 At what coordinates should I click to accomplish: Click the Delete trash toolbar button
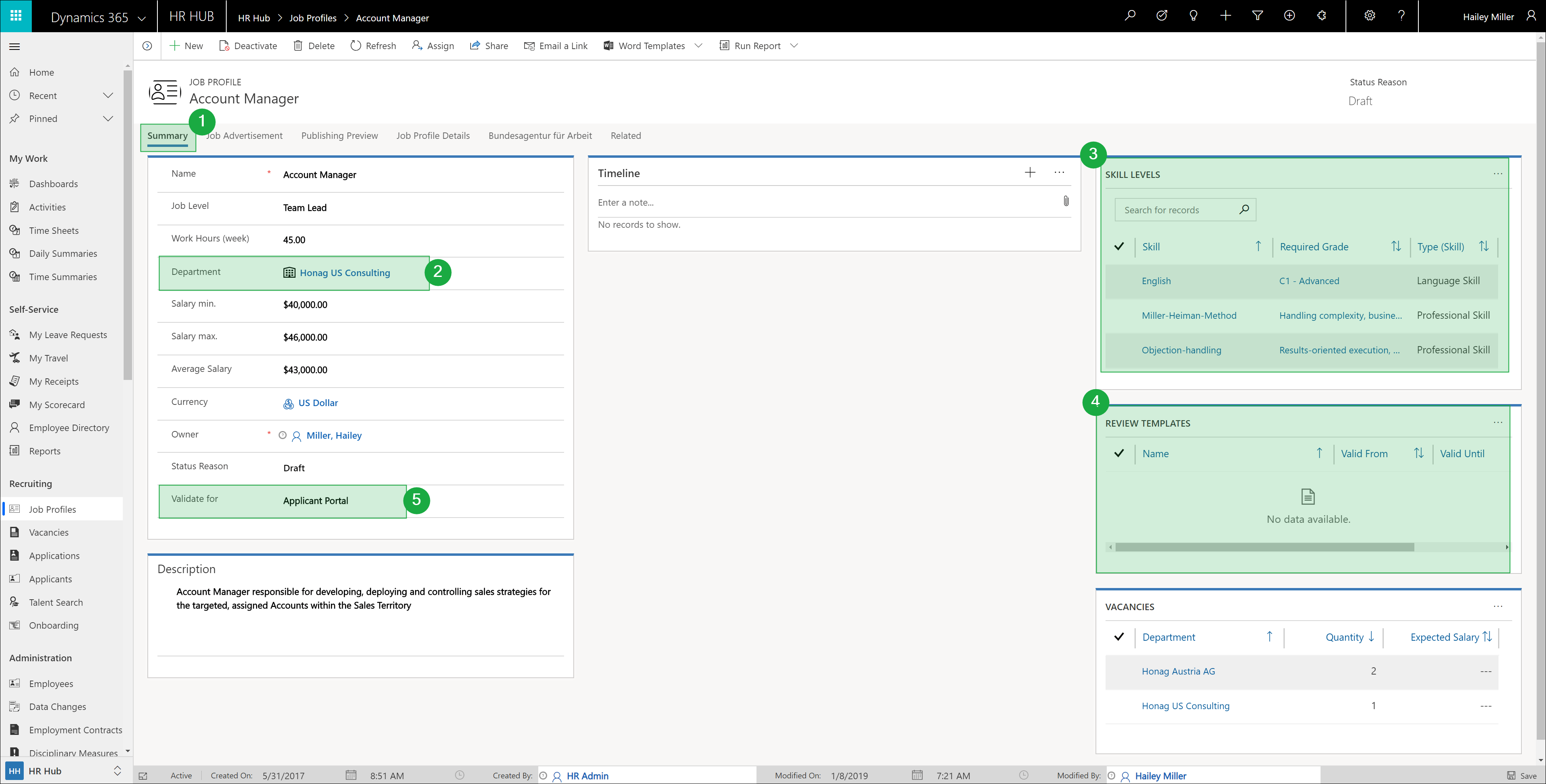[x=314, y=45]
